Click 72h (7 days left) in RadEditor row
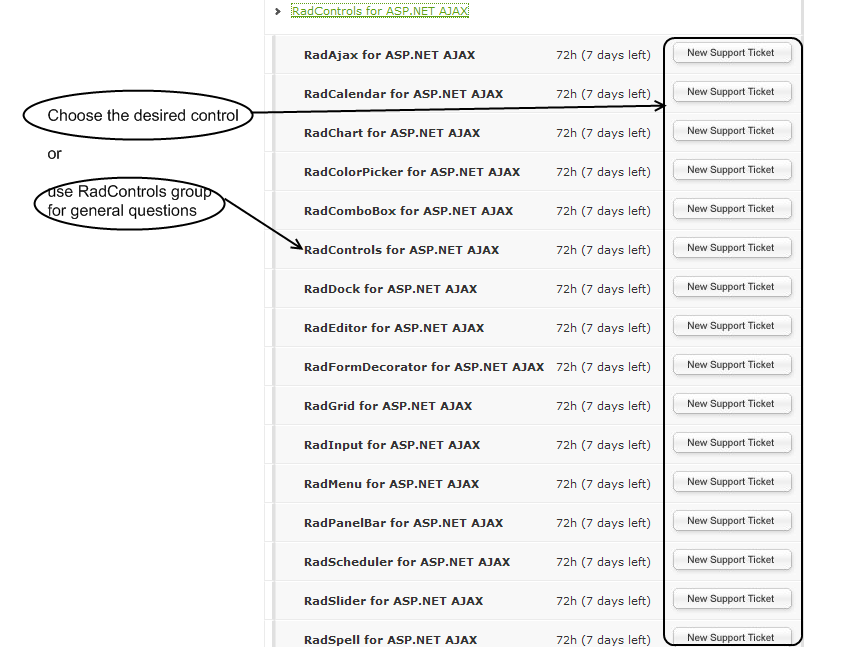865x647 pixels. [x=604, y=328]
